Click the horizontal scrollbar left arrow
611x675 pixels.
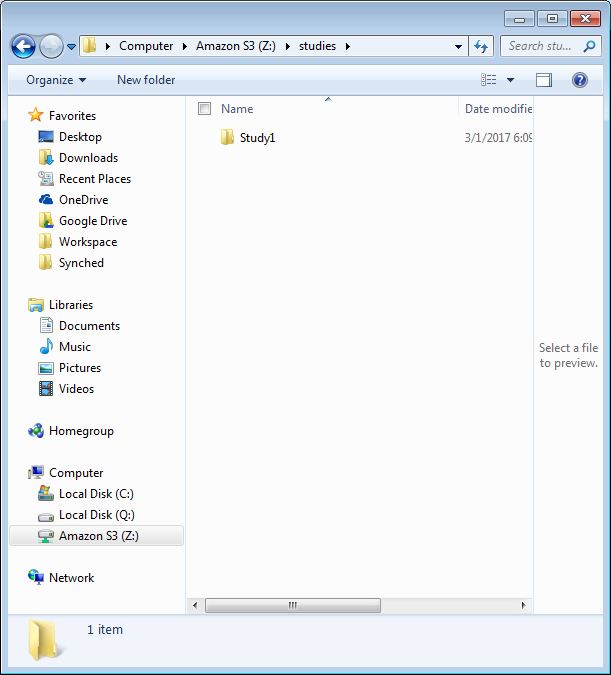[x=195, y=605]
